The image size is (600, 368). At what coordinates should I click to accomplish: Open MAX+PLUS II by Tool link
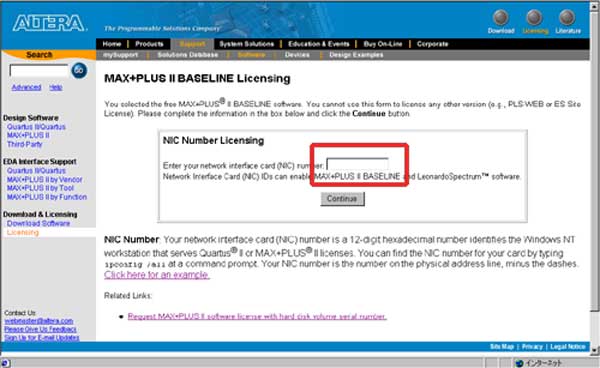40,188
